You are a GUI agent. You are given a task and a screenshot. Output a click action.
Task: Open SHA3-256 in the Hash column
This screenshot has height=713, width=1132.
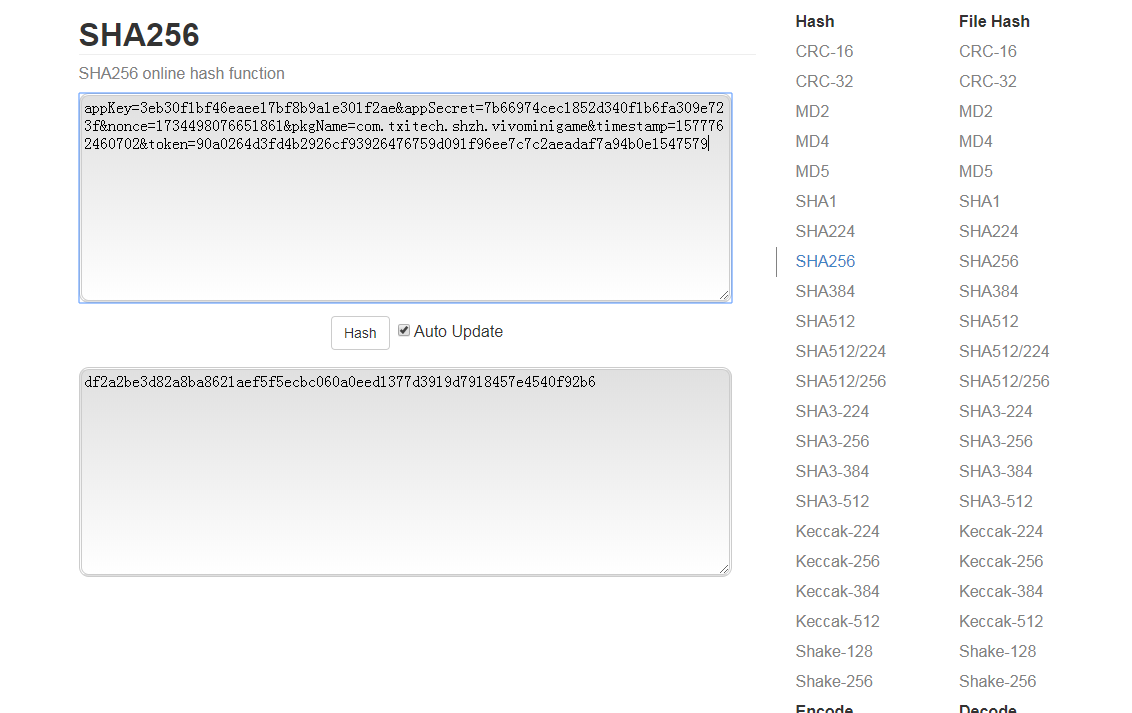click(832, 441)
